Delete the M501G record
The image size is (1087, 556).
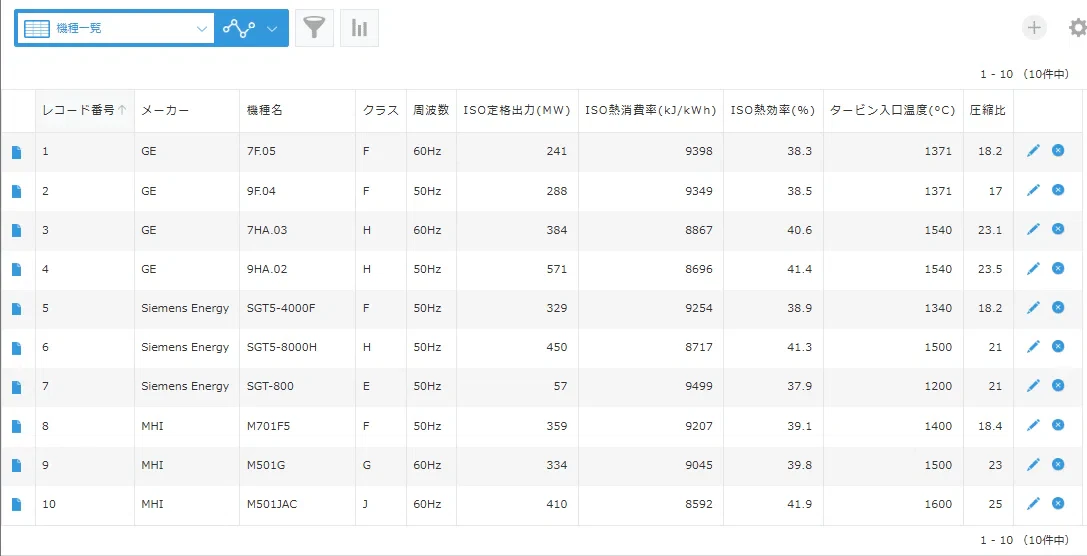pos(1058,463)
